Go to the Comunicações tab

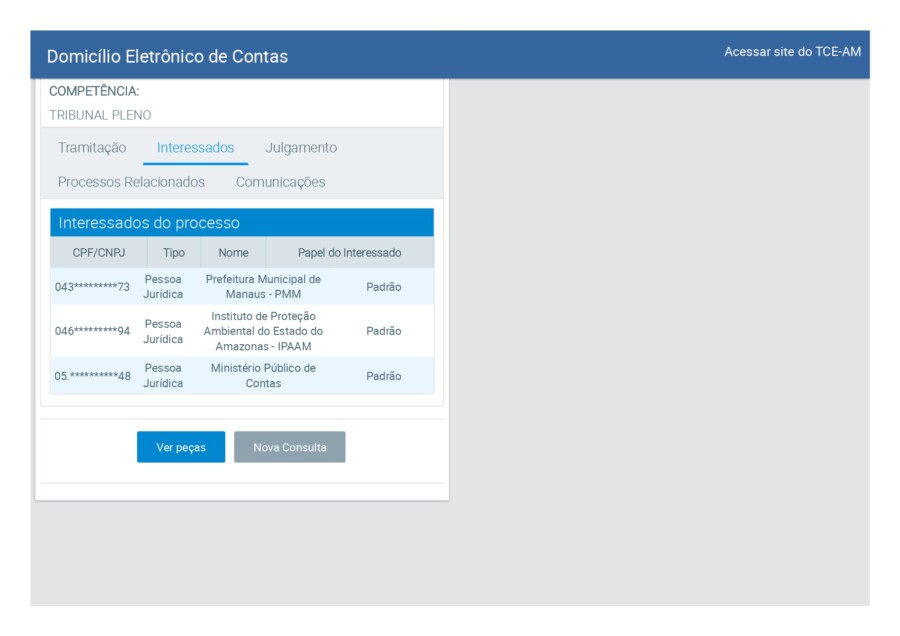280,182
